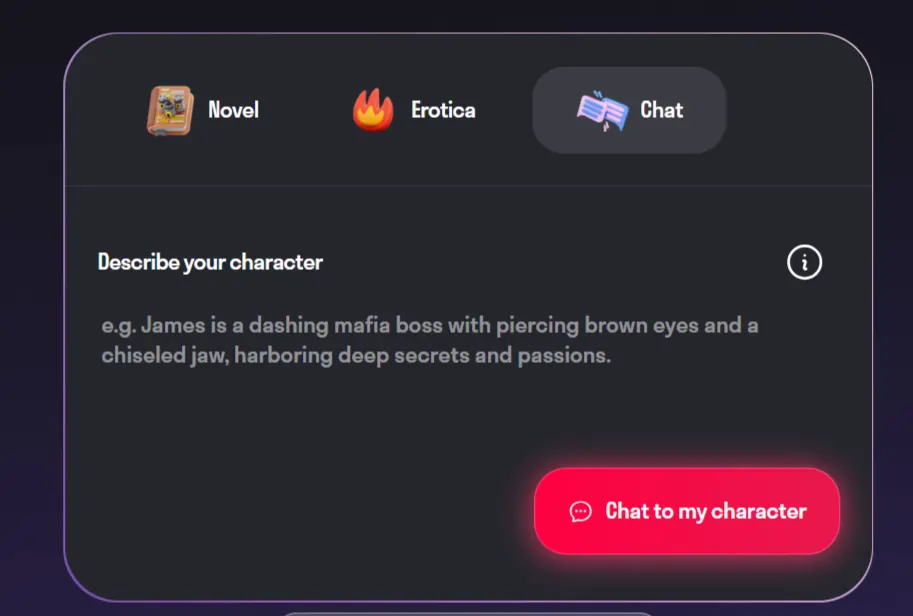Click the highlighted Chat mode pill
The height and width of the screenshot is (616, 913).
628,110
